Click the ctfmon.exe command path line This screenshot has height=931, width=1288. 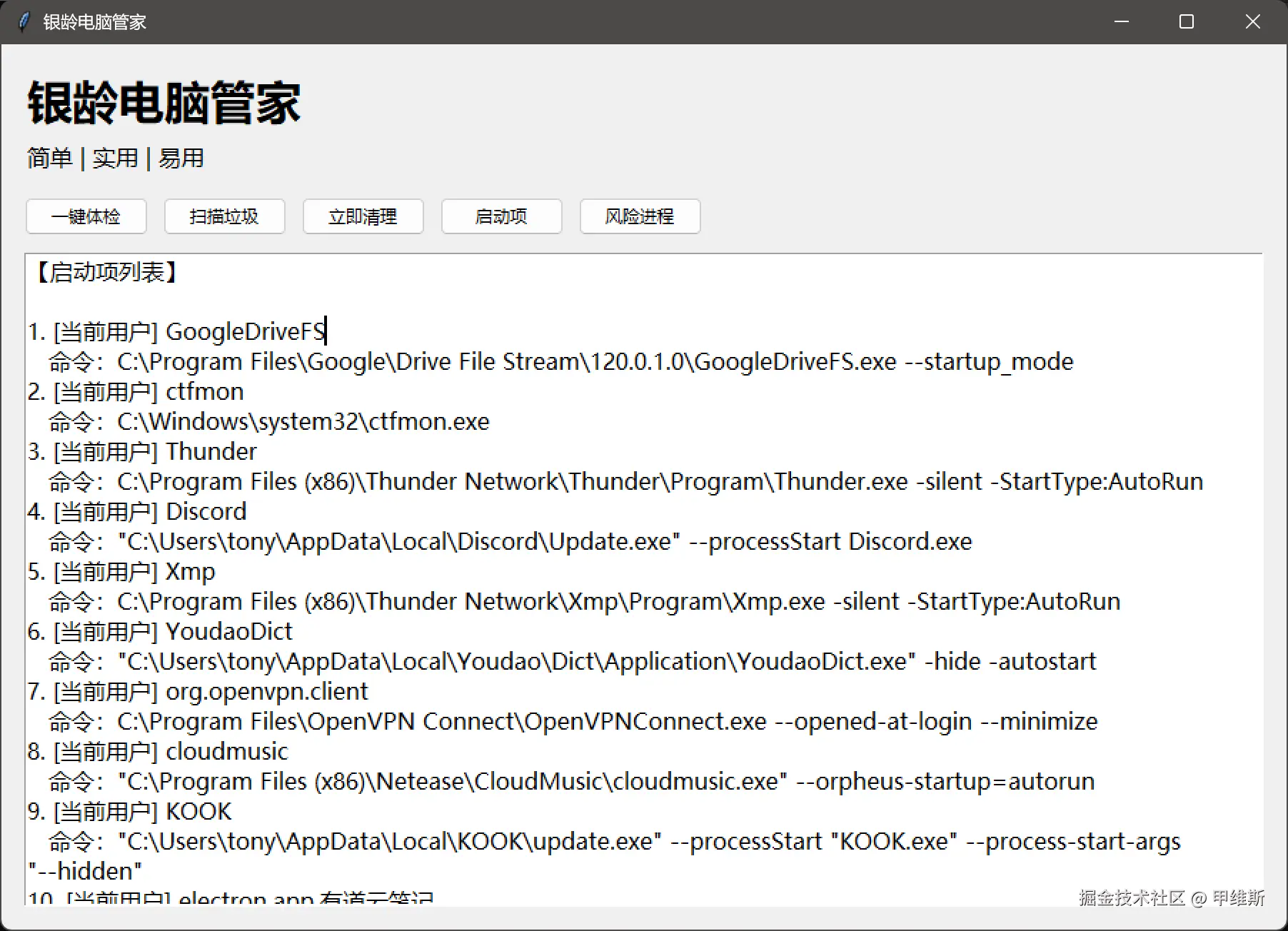point(269,422)
